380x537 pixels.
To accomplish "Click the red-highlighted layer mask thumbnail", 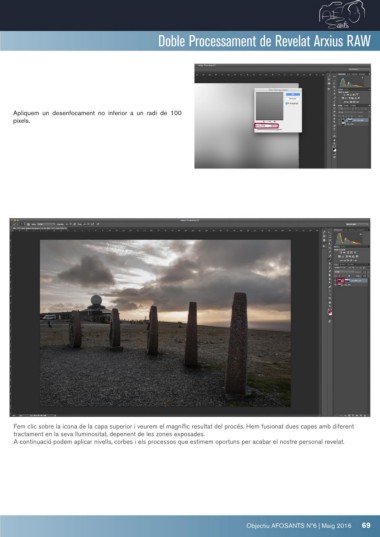I will click(342, 281).
